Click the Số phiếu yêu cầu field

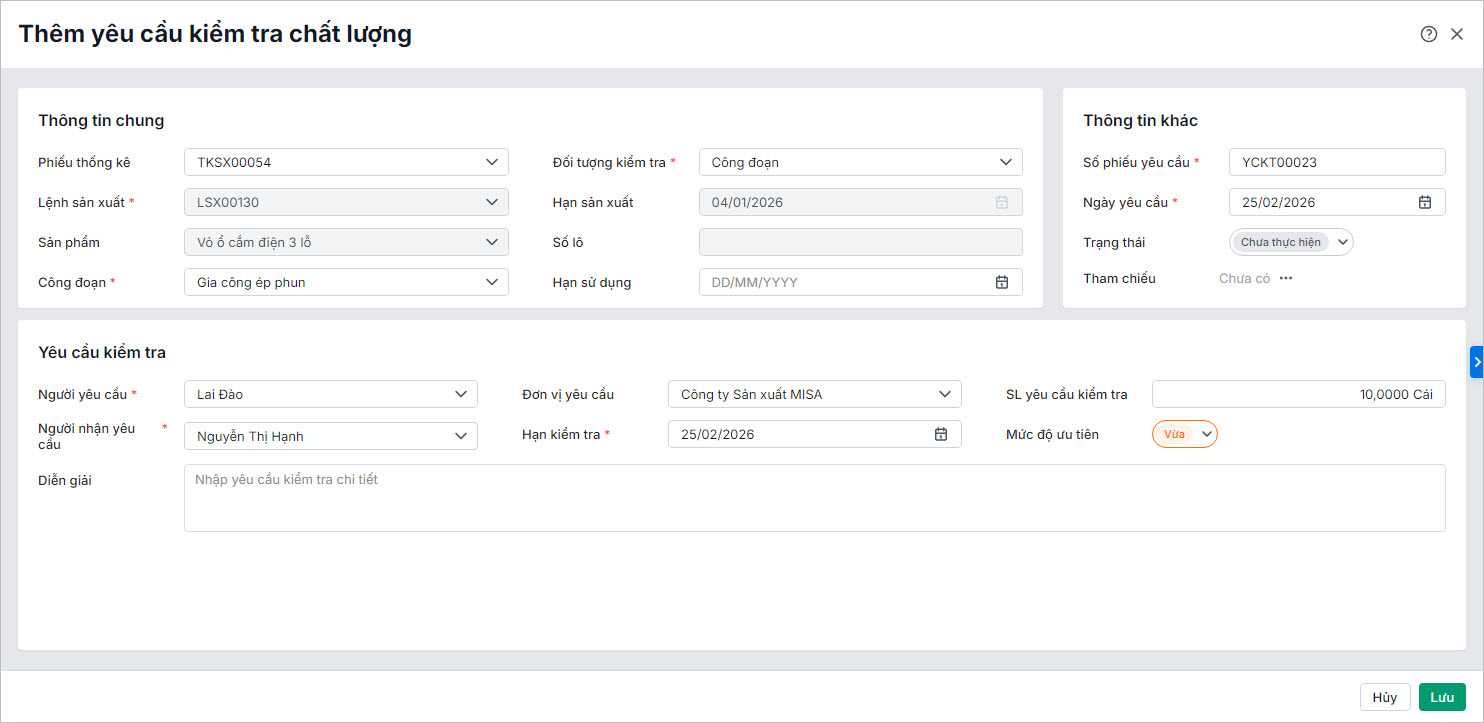1336,162
